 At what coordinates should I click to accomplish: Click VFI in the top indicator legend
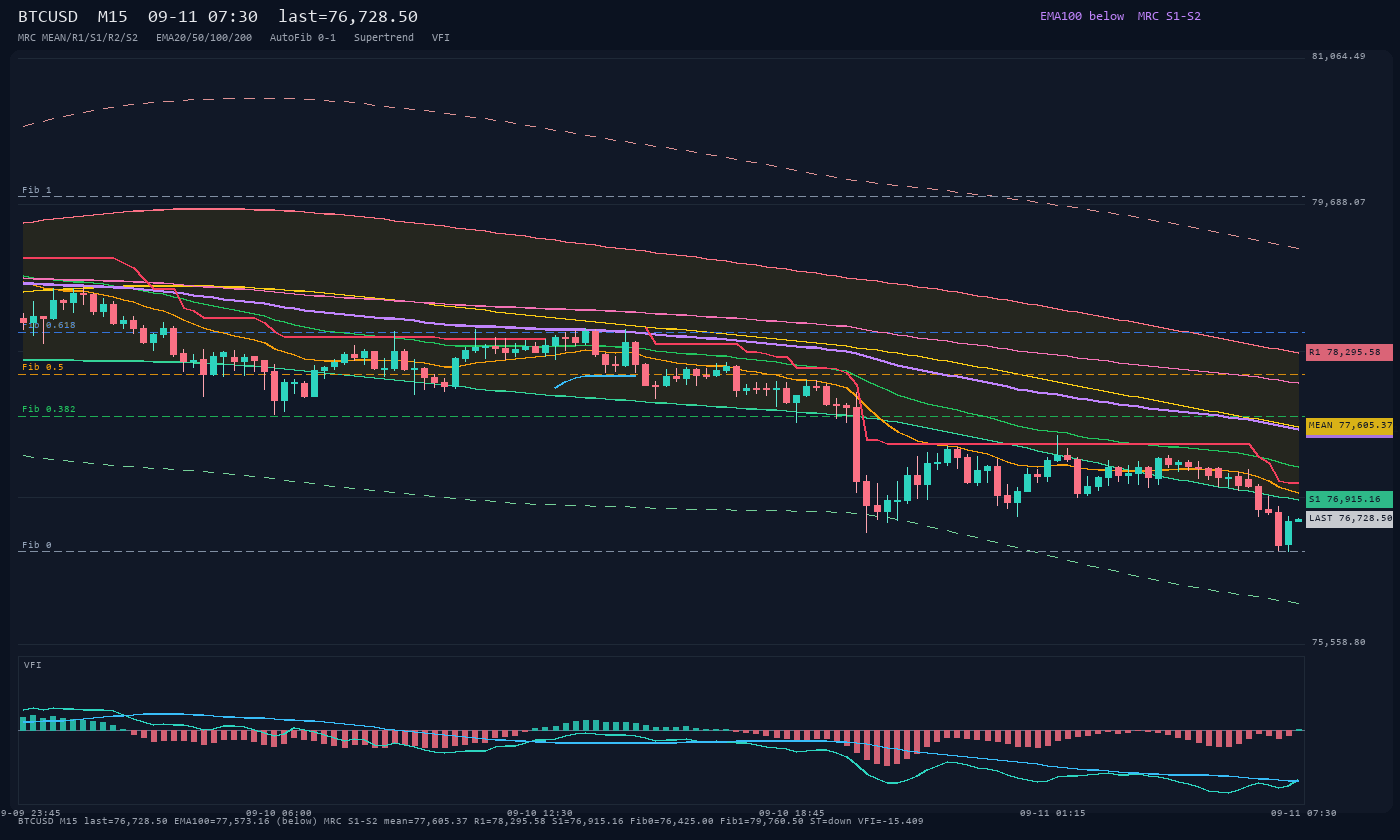click(x=441, y=38)
